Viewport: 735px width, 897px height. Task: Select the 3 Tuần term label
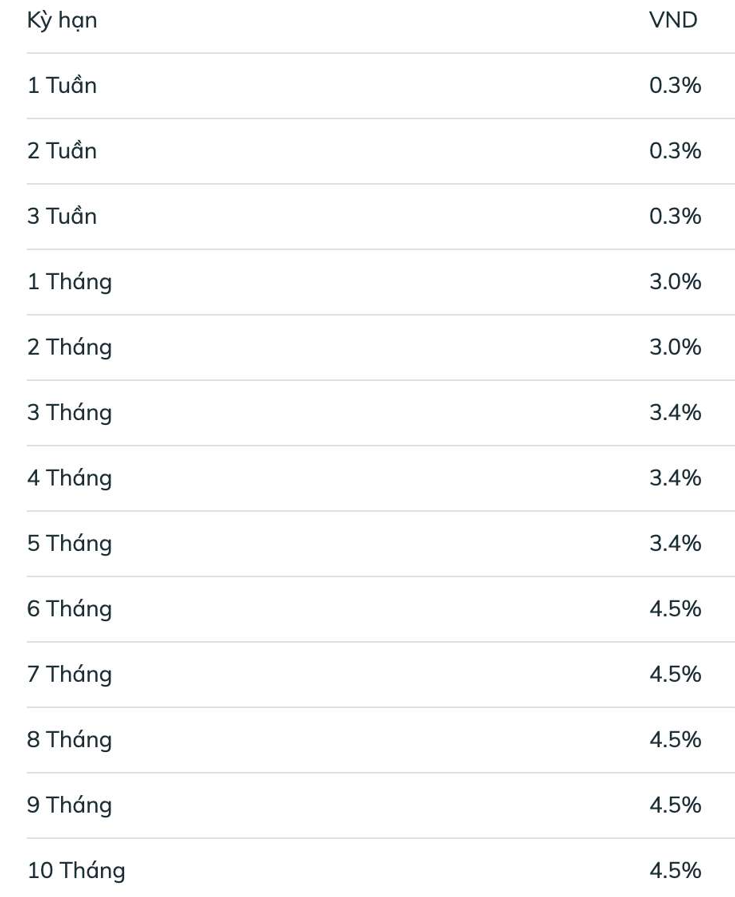click(x=62, y=216)
